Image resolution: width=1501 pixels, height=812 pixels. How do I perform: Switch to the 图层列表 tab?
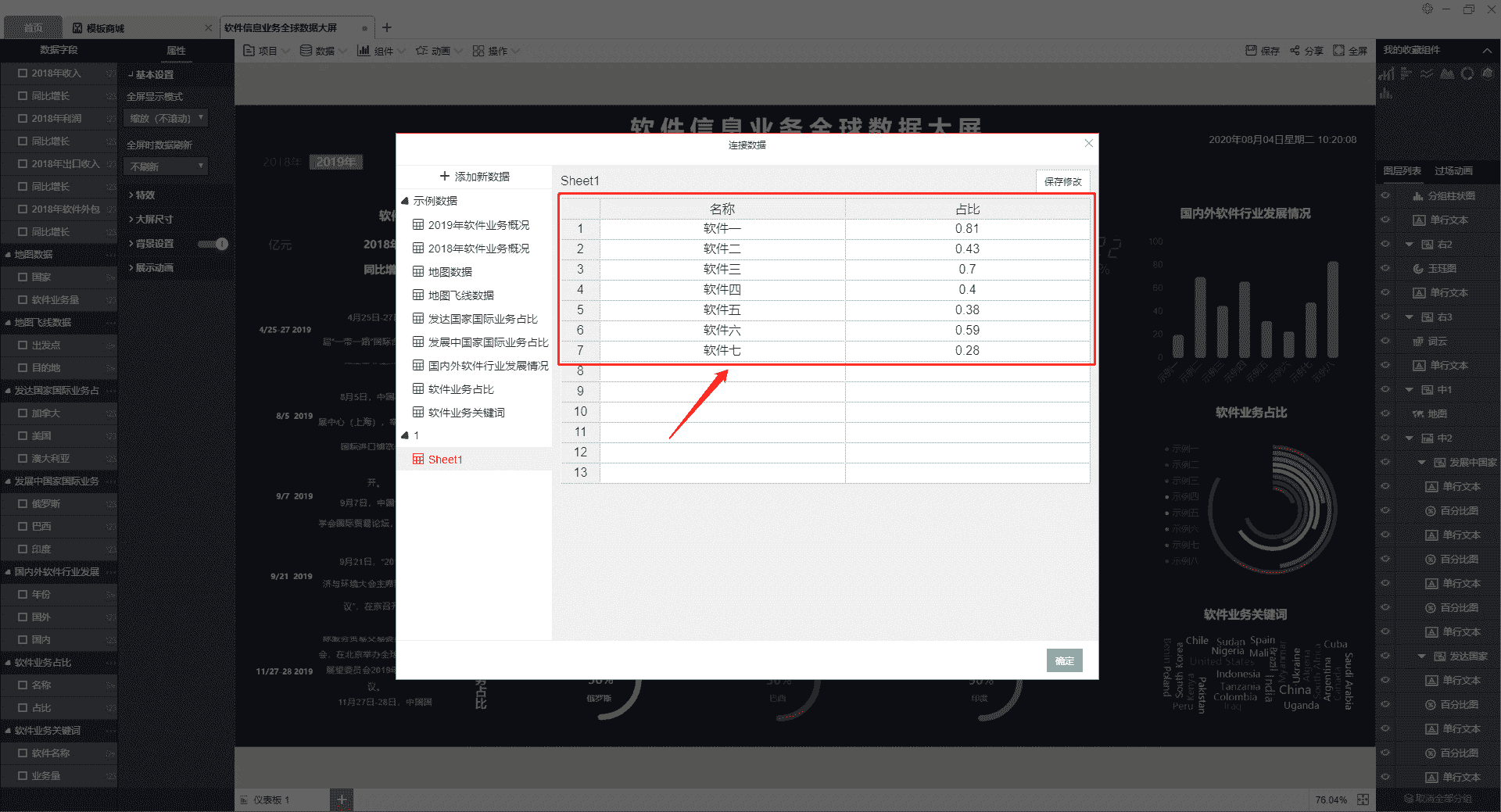point(1402,170)
